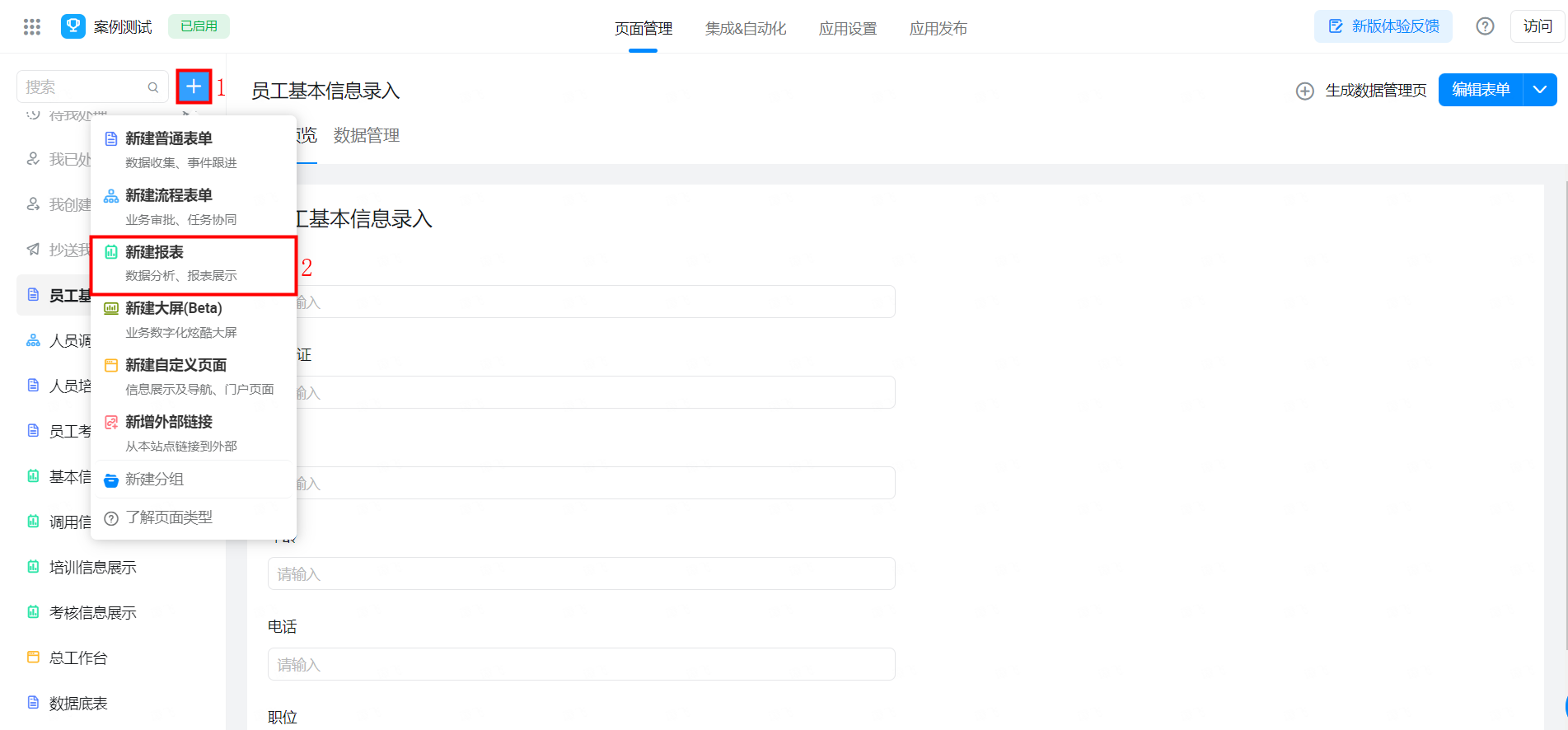Image resolution: width=1568 pixels, height=730 pixels.
Task: Click the help question mark icon
Action: point(1485,26)
